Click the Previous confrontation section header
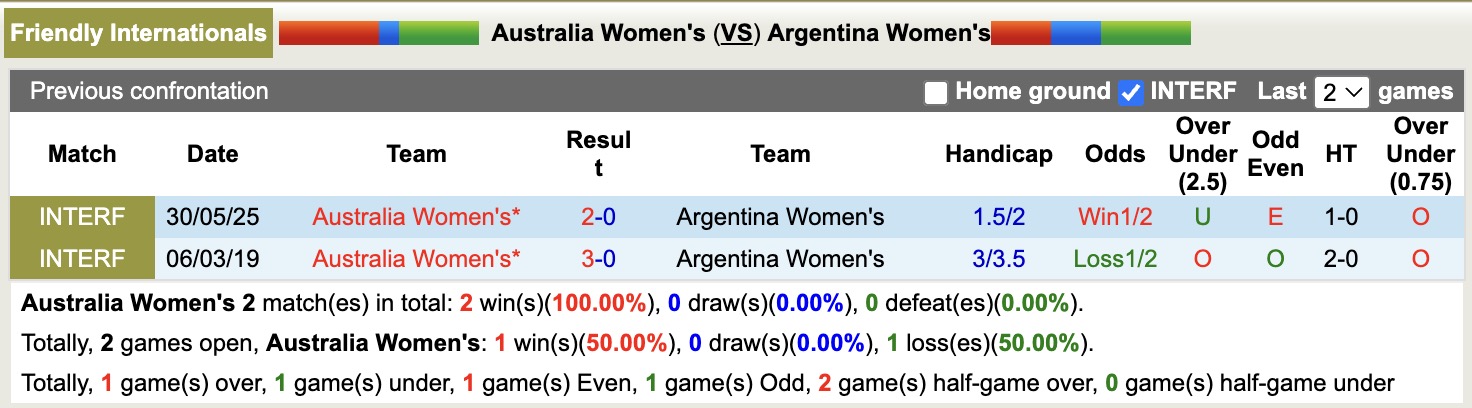Viewport: 1472px width, 408px height. (149, 92)
